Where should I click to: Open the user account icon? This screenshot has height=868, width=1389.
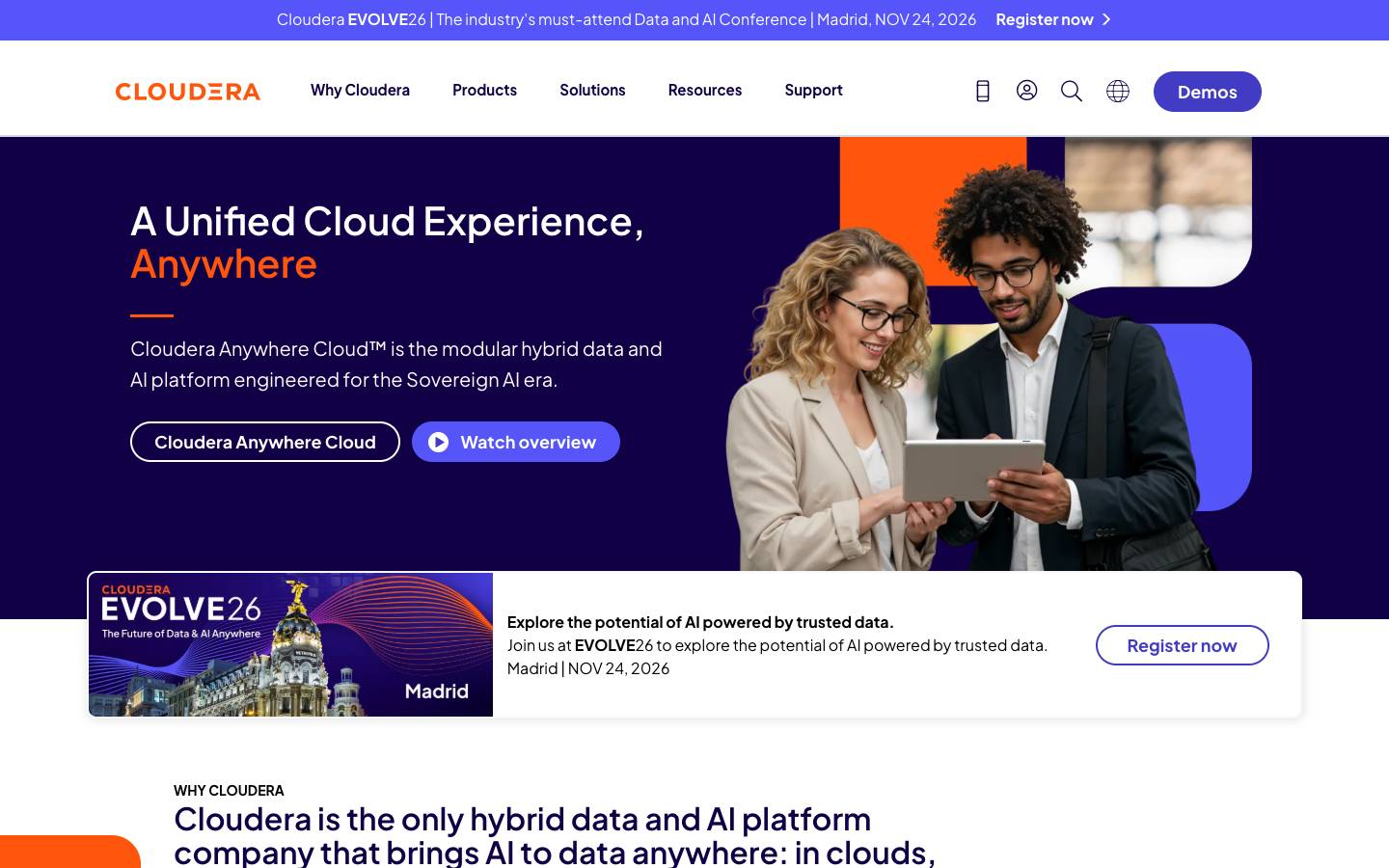1027,91
